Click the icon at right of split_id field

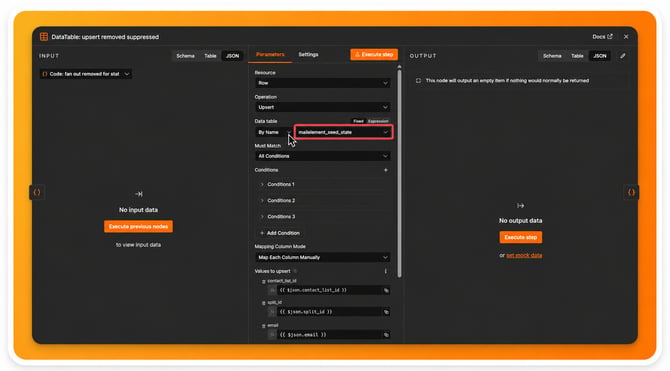386,312
